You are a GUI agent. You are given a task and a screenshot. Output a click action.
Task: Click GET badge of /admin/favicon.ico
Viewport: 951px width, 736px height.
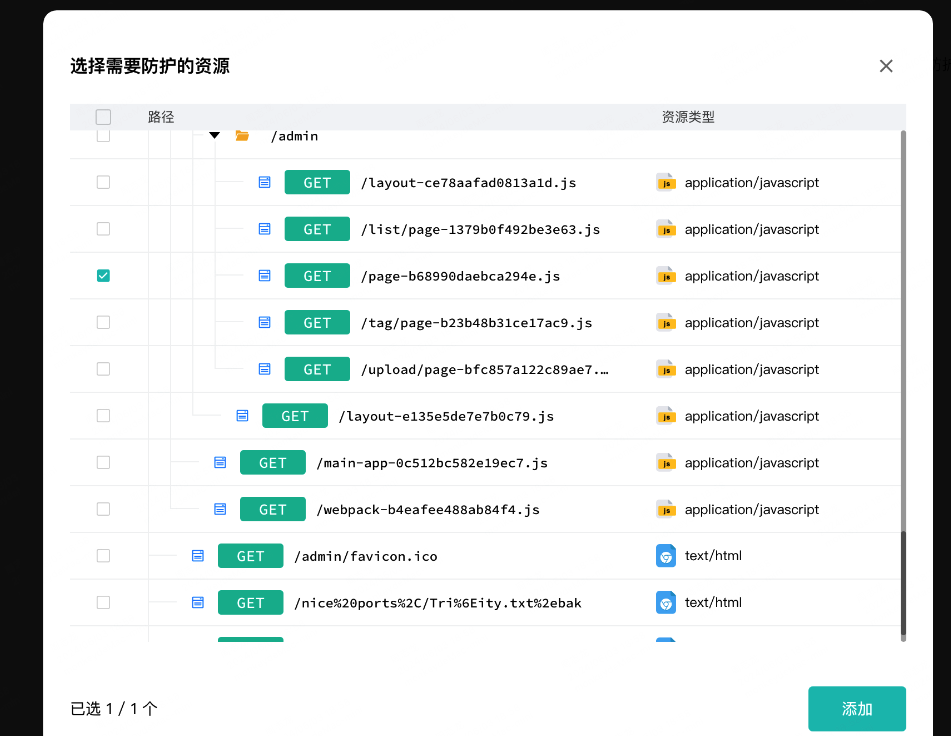click(250, 555)
